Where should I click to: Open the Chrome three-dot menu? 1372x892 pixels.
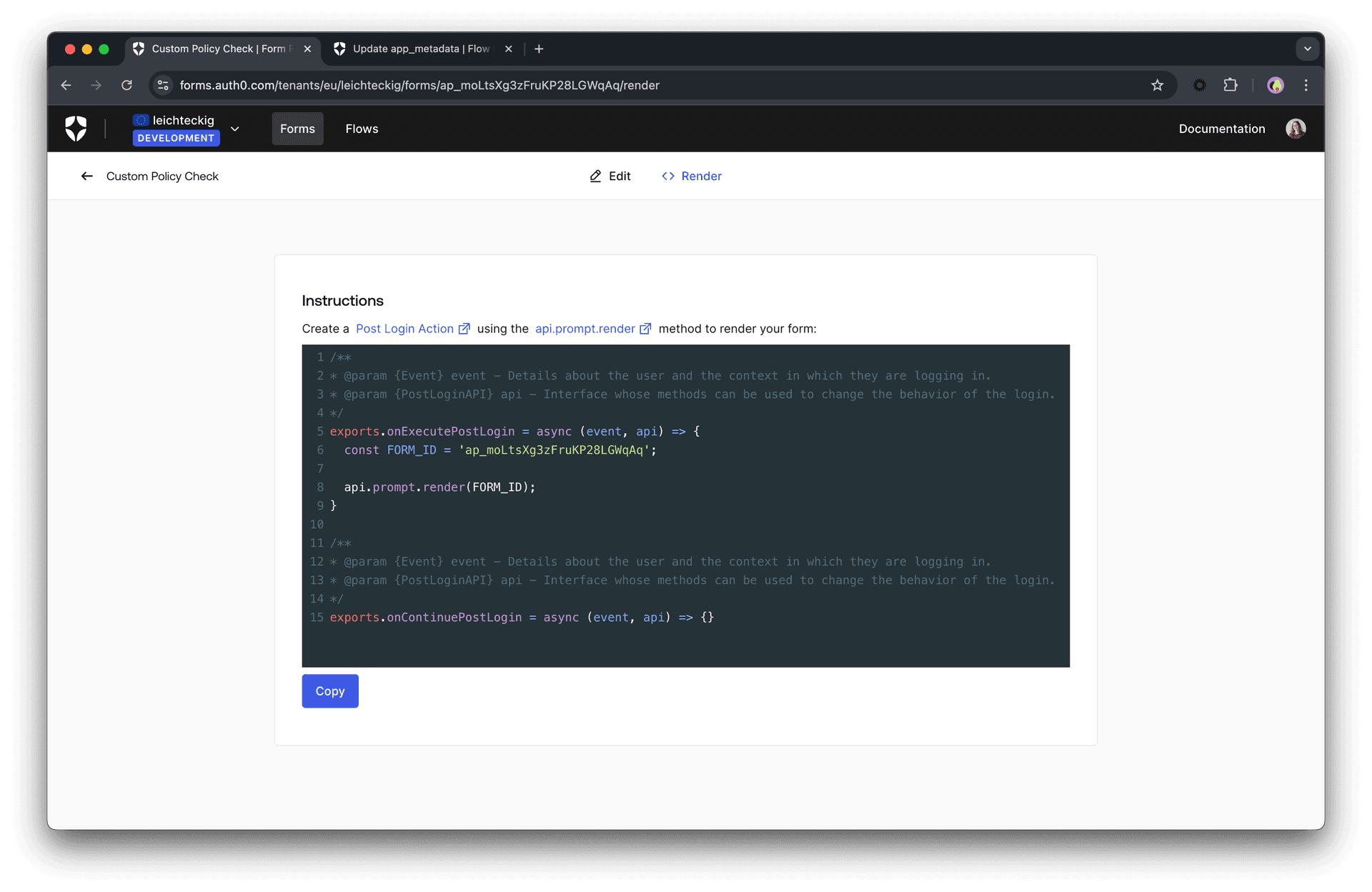point(1306,85)
